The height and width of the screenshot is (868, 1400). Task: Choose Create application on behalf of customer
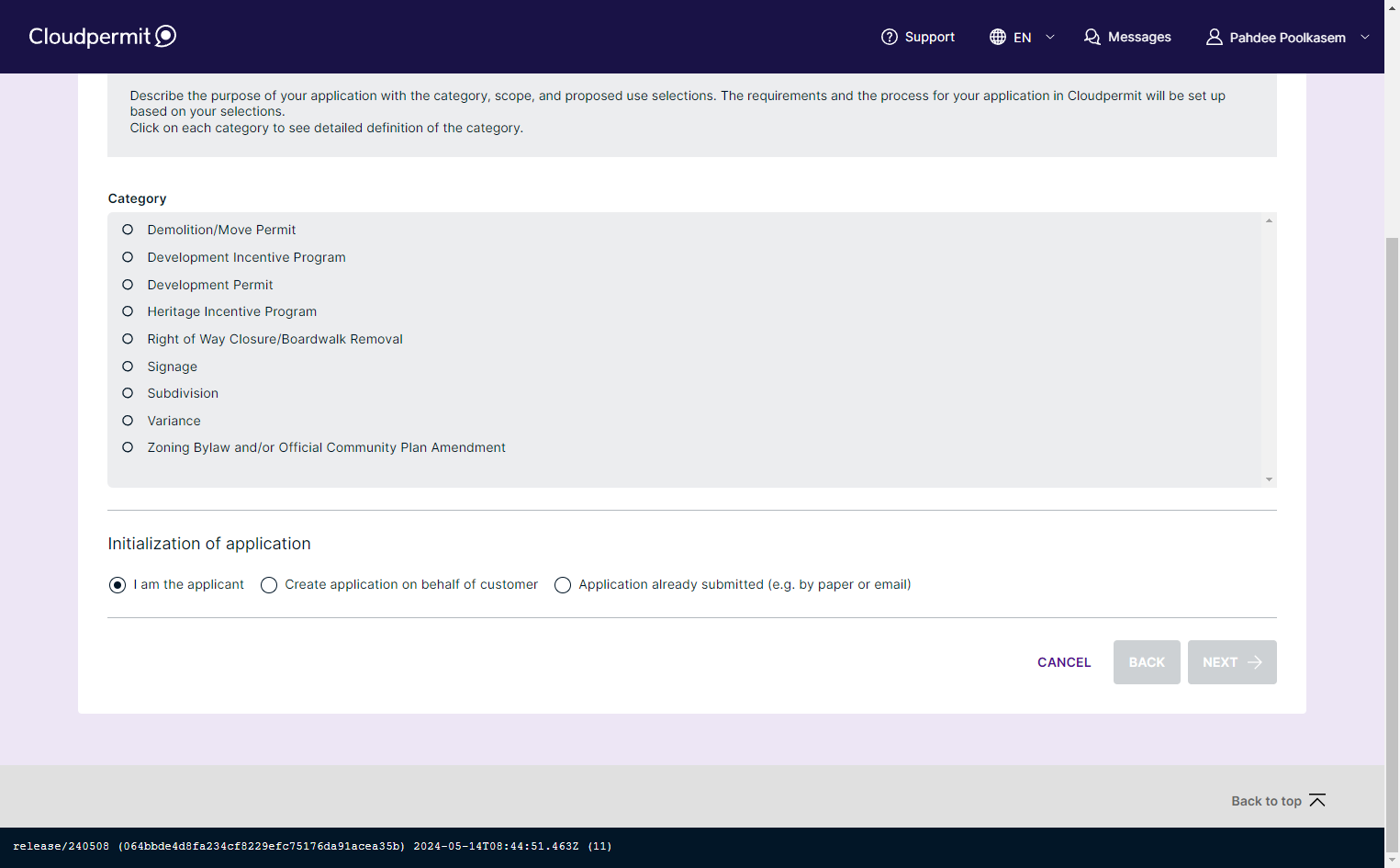(x=269, y=585)
